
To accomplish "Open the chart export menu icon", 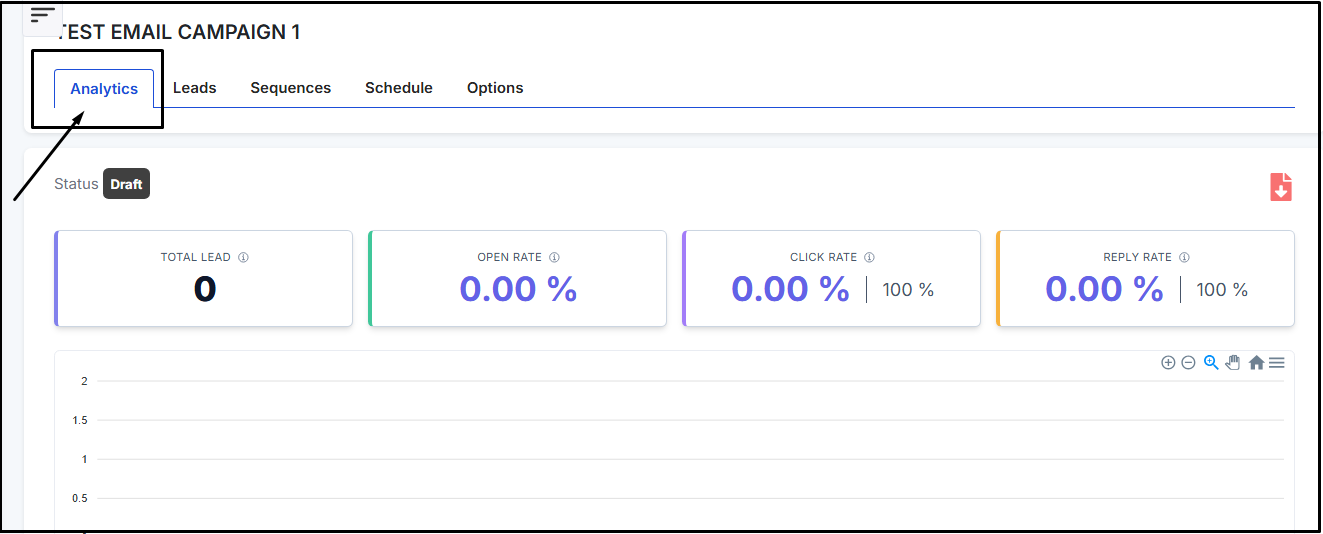I will tap(1277, 363).
